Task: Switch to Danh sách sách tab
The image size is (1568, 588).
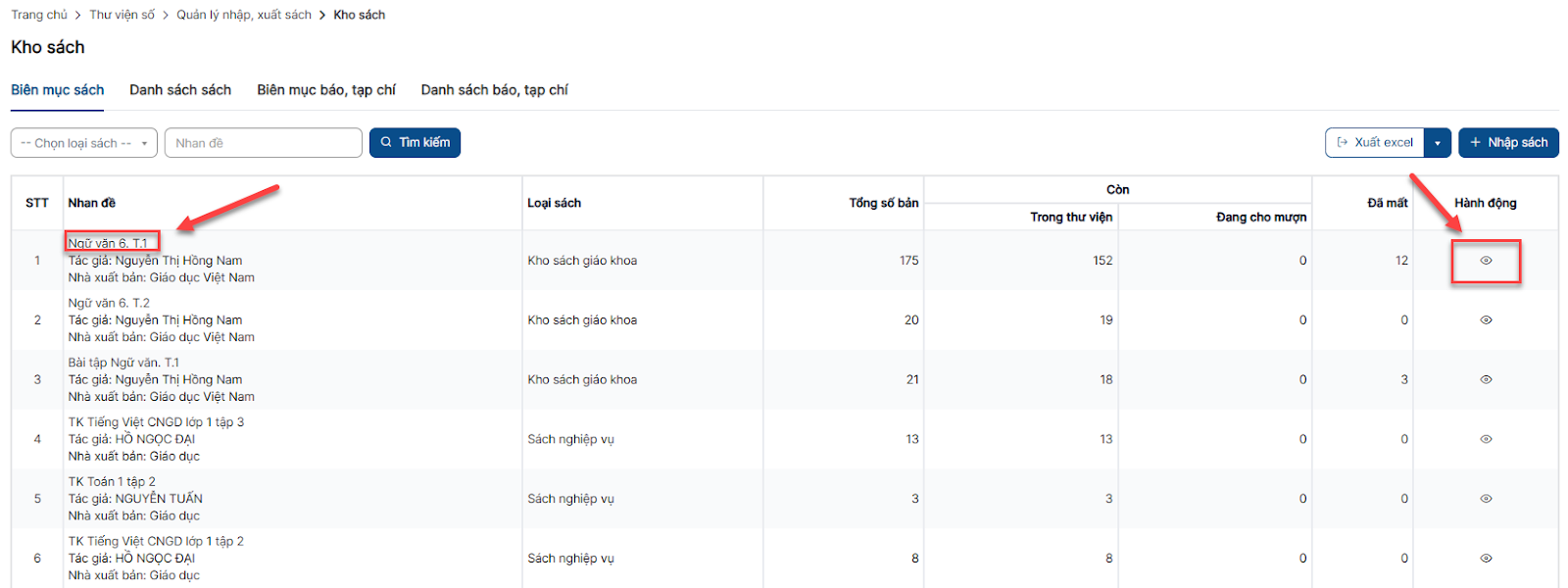Action: 180,90
